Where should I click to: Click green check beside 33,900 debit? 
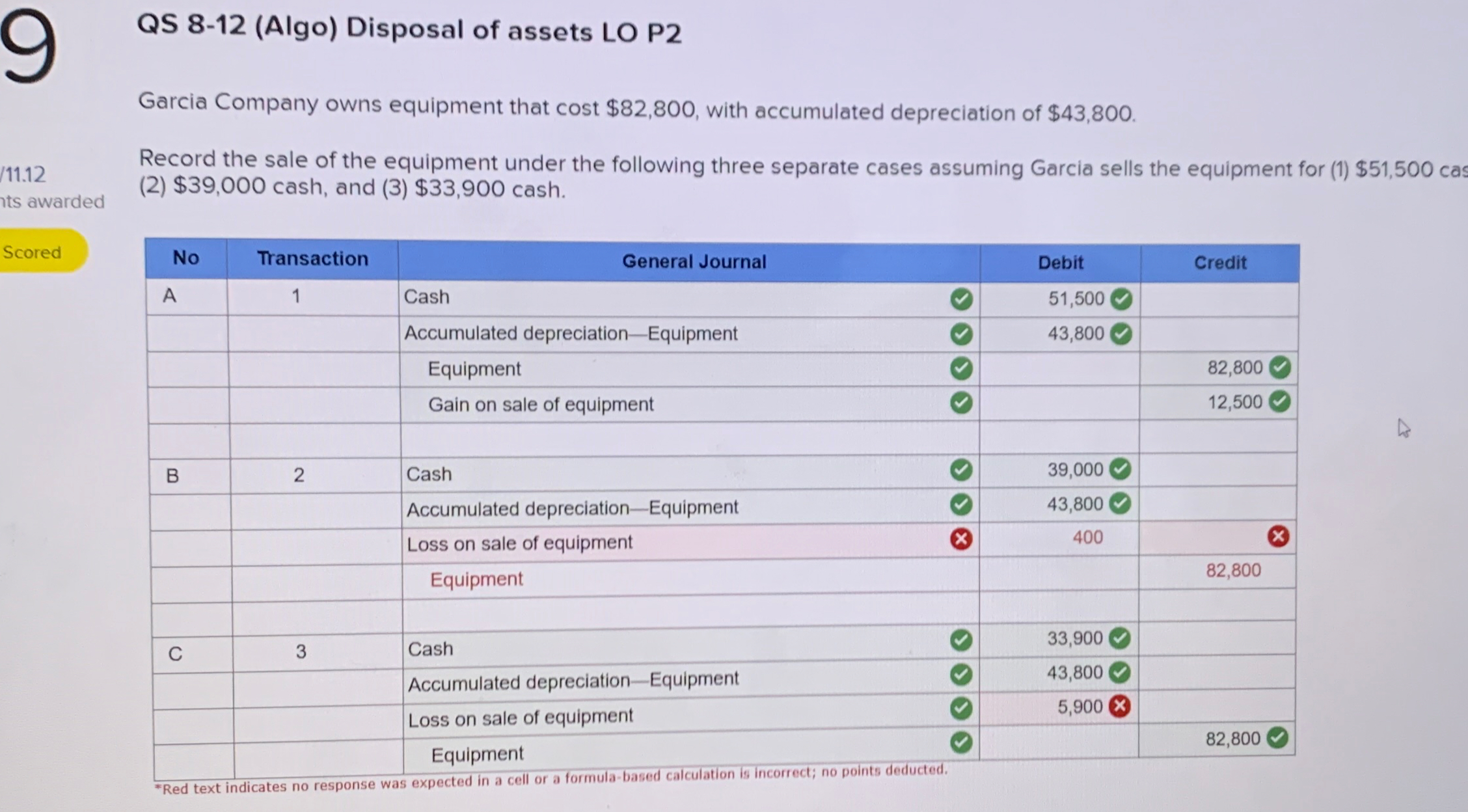coord(1119,638)
